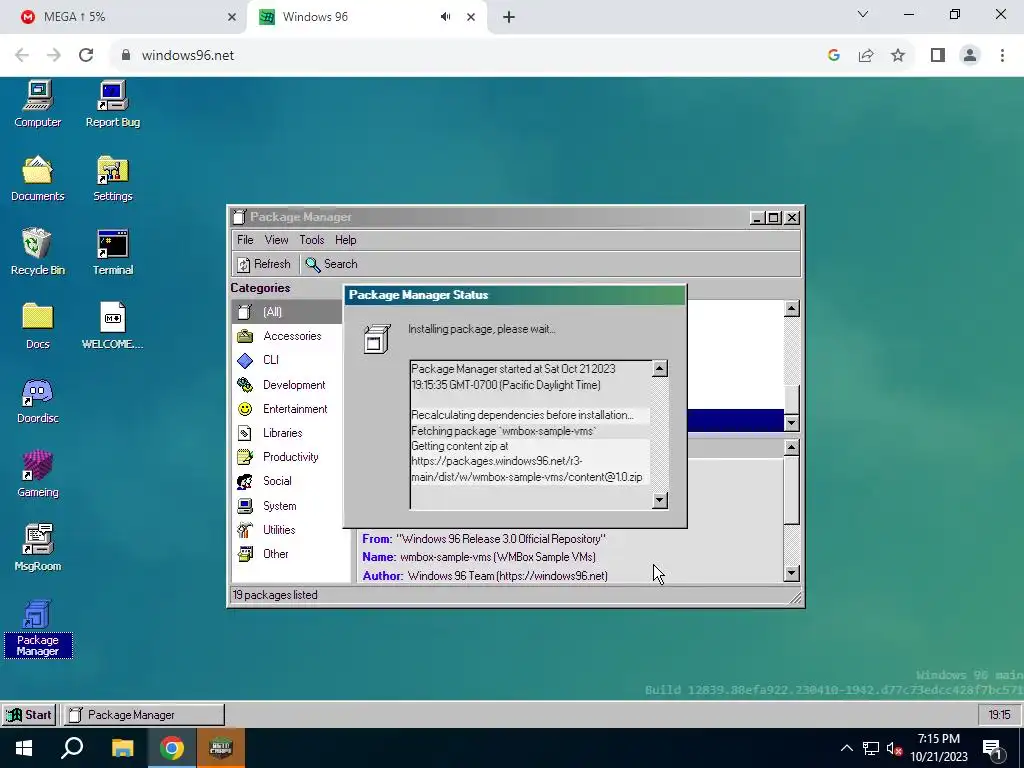Click the muted volume tray icon
This screenshot has height=768, width=1024.
tap(895, 749)
